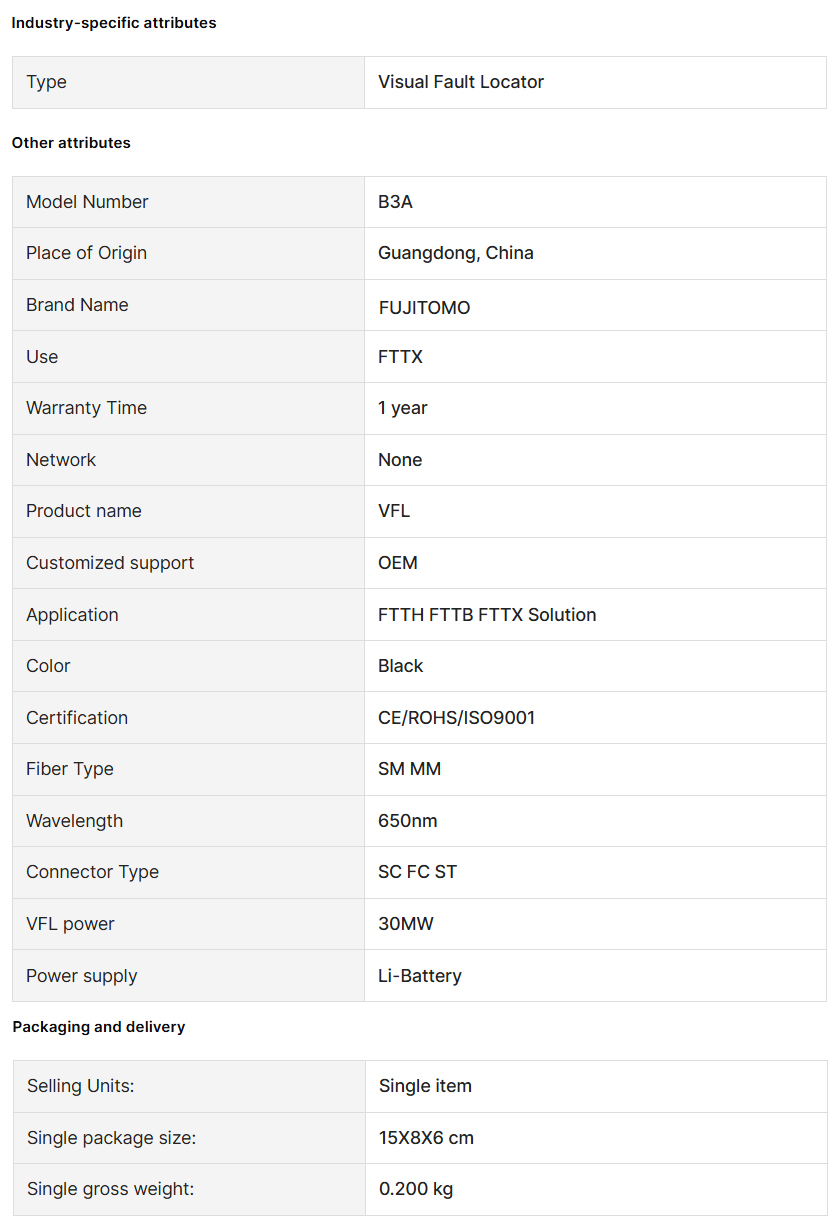The image size is (837, 1223).
Task: Select the 15X8X6 cm package size
Action: [x=426, y=1138]
